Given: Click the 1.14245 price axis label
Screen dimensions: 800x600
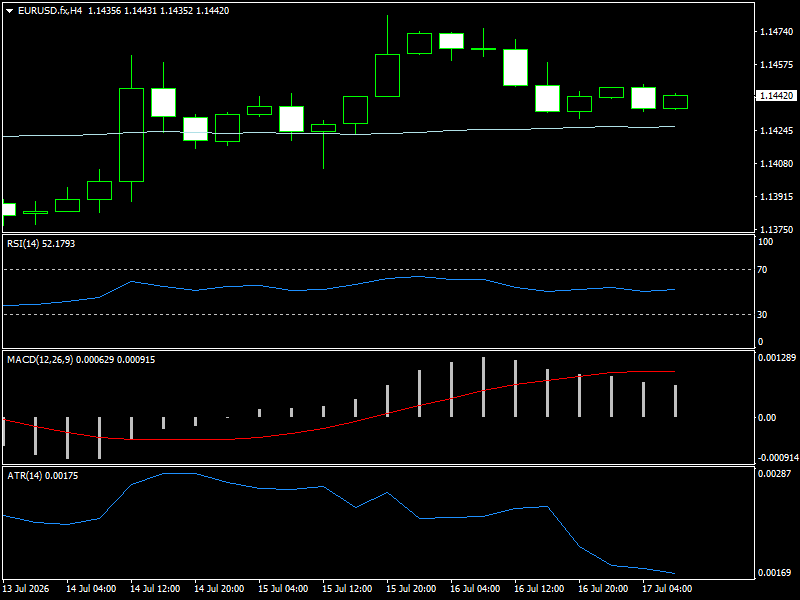Looking at the screenshot, I should pyautogui.click(x=777, y=131).
